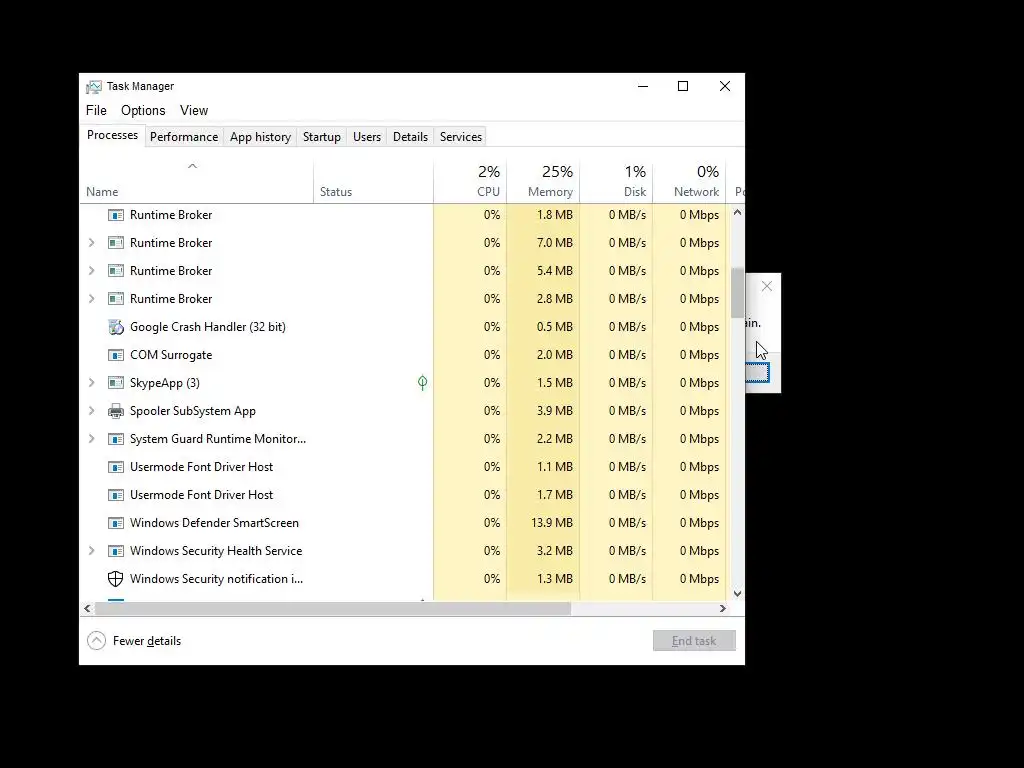Click the Usermode Font Driver Host icon, 1.1 MB
The width and height of the screenshot is (1024, 768).
[116, 467]
